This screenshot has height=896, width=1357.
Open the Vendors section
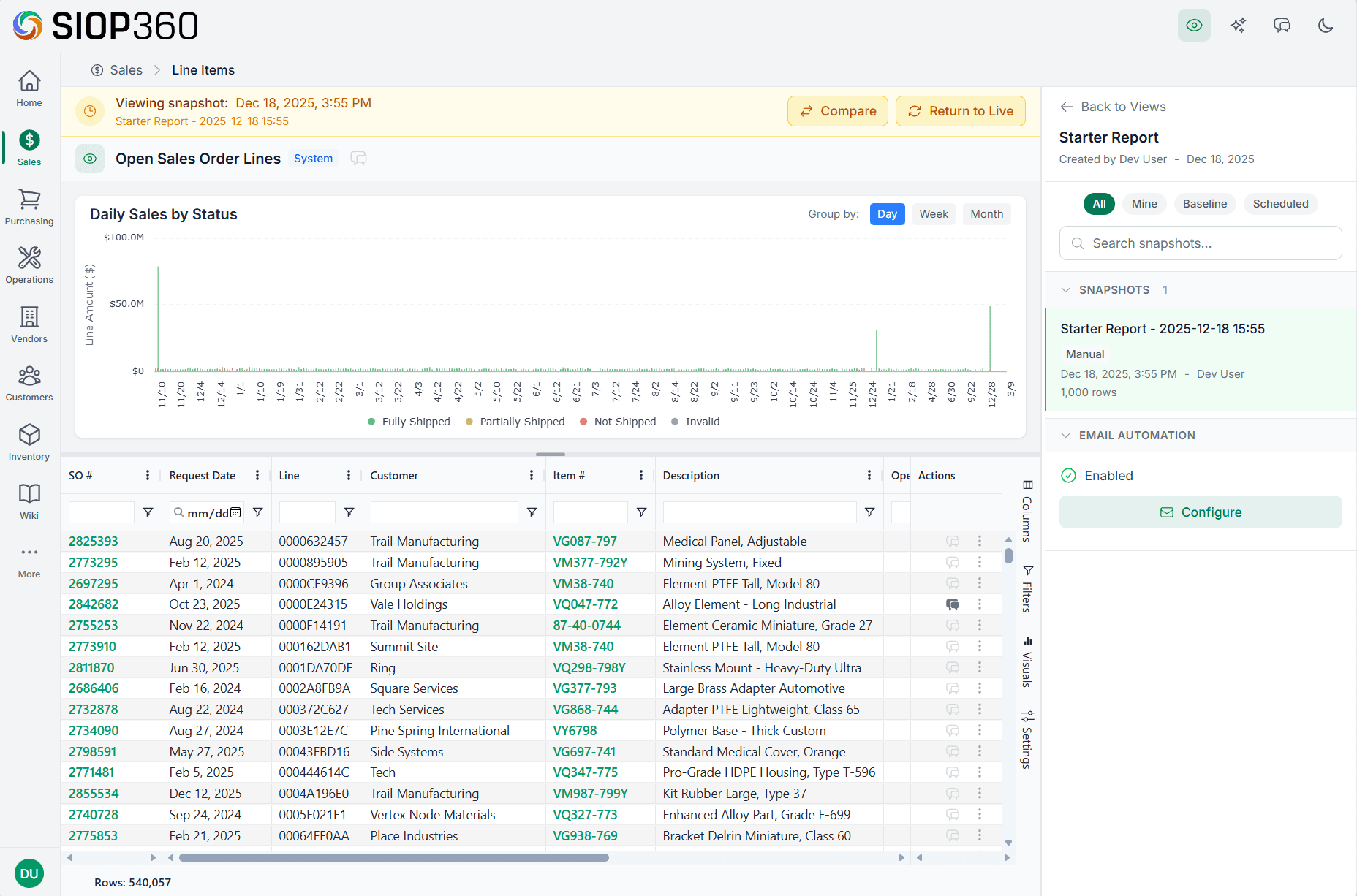[29, 324]
